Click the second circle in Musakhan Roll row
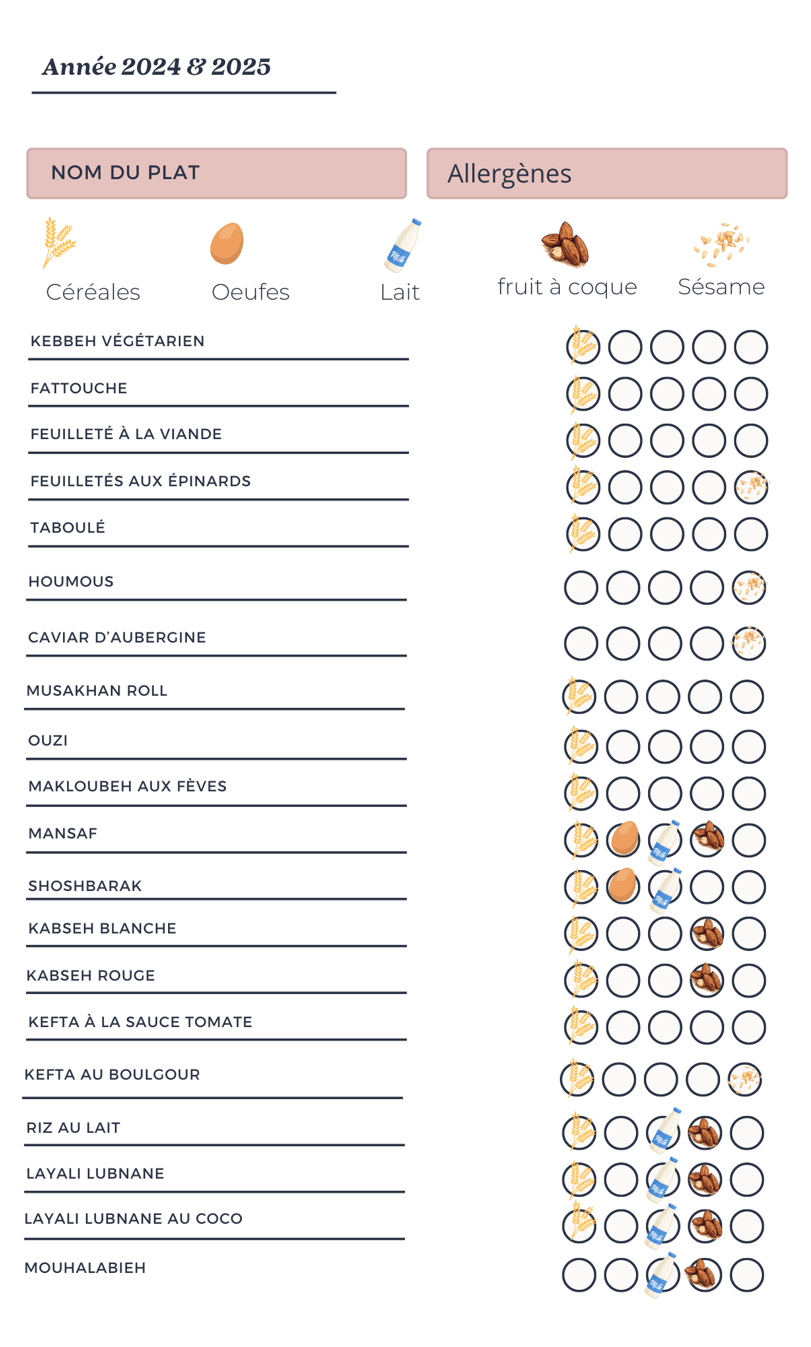The image size is (811, 1347). pos(621,696)
